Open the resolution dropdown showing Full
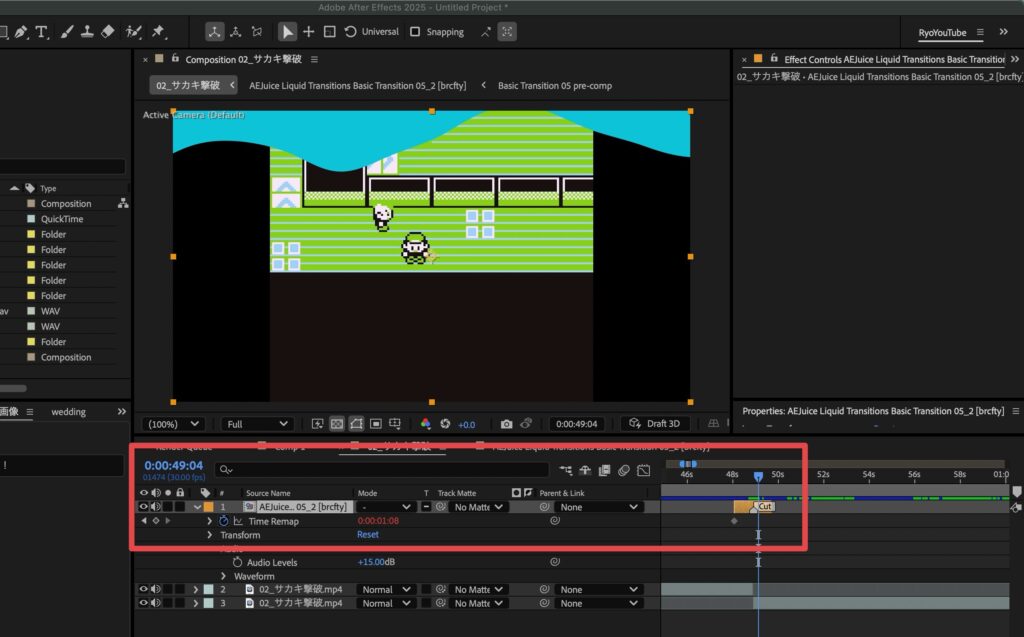Viewport: 1024px width, 637px height. (x=257, y=424)
